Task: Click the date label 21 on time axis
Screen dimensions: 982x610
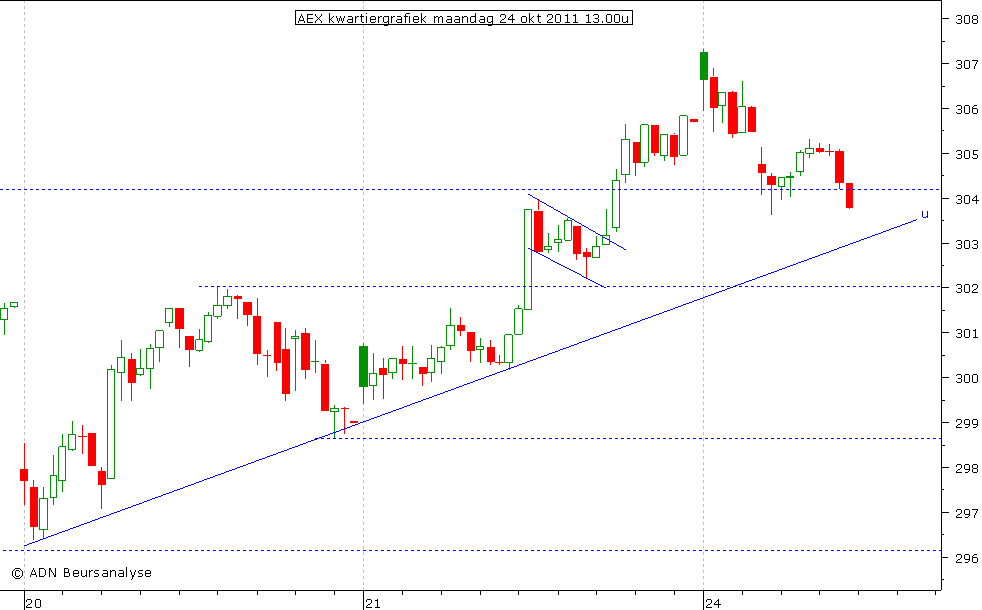Action: tap(373, 603)
